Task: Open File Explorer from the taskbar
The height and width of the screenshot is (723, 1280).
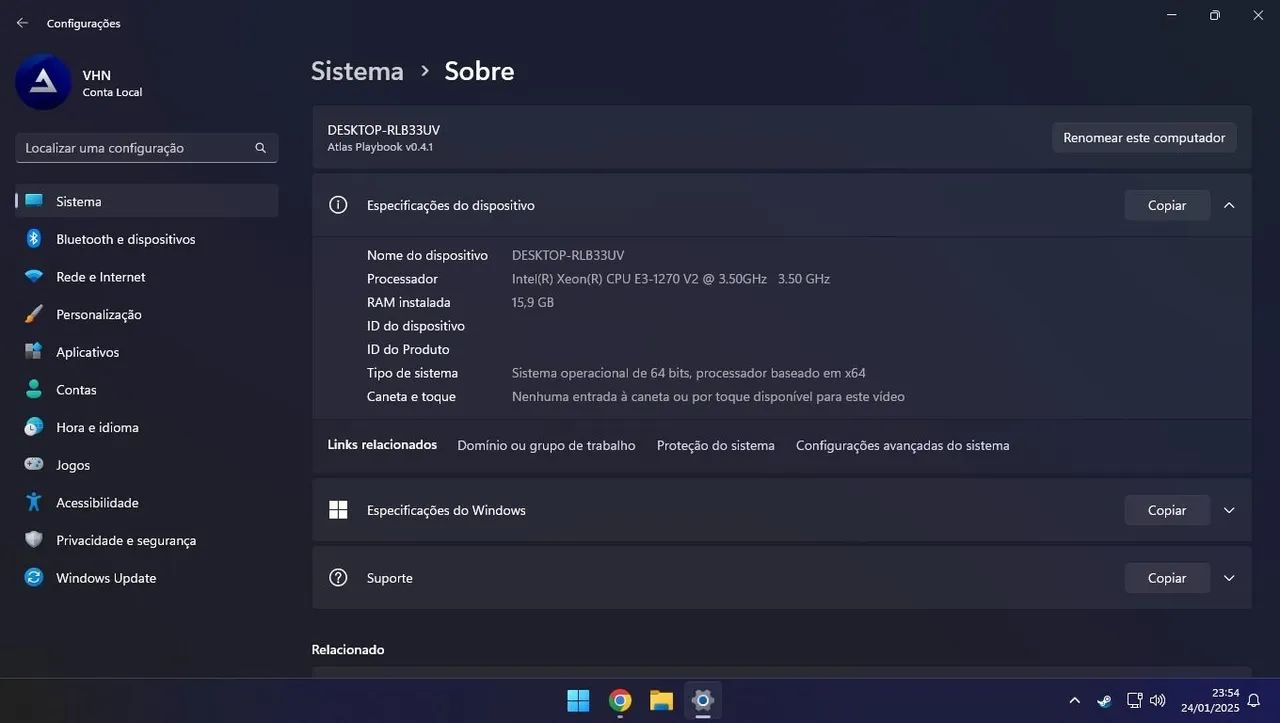Action: 660,700
